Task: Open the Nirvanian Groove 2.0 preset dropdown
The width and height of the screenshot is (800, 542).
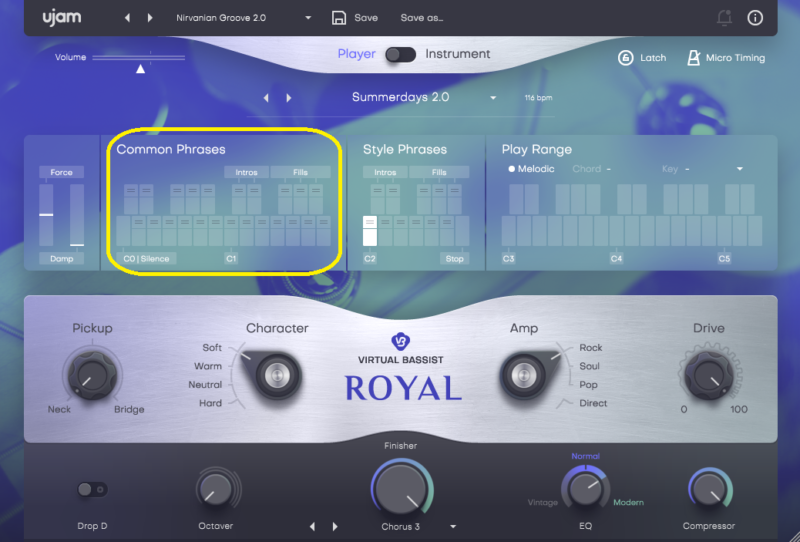Action: (x=308, y=18)
